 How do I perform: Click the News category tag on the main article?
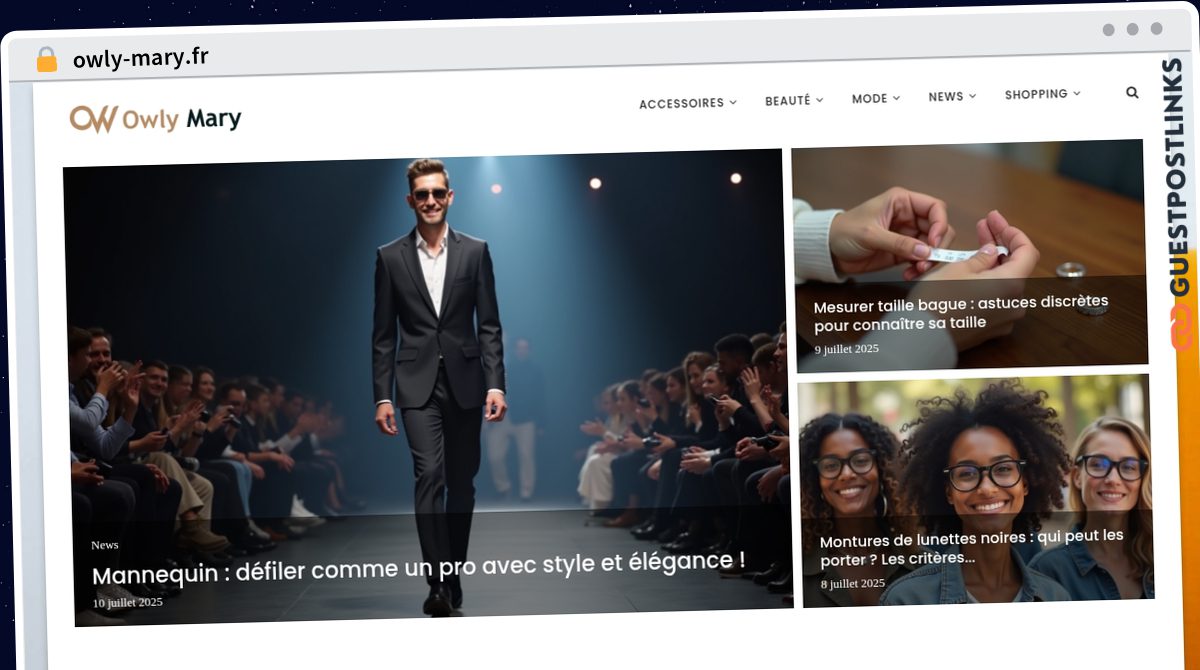click(105, 545)
